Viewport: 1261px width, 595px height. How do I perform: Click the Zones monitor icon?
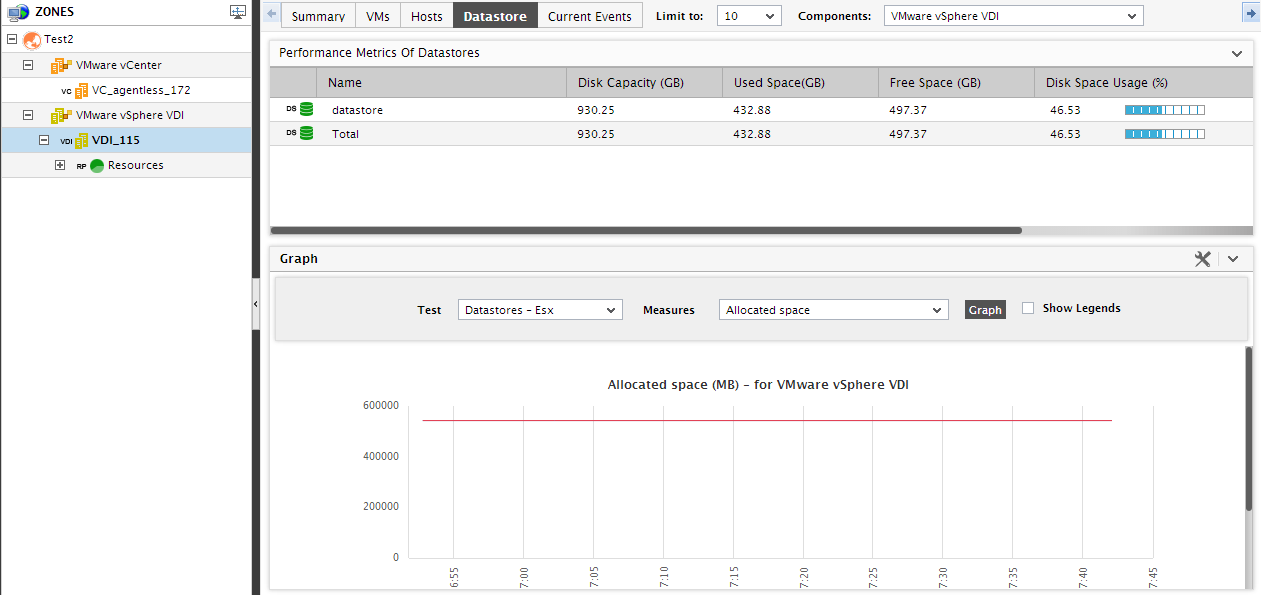click(17, 12)
